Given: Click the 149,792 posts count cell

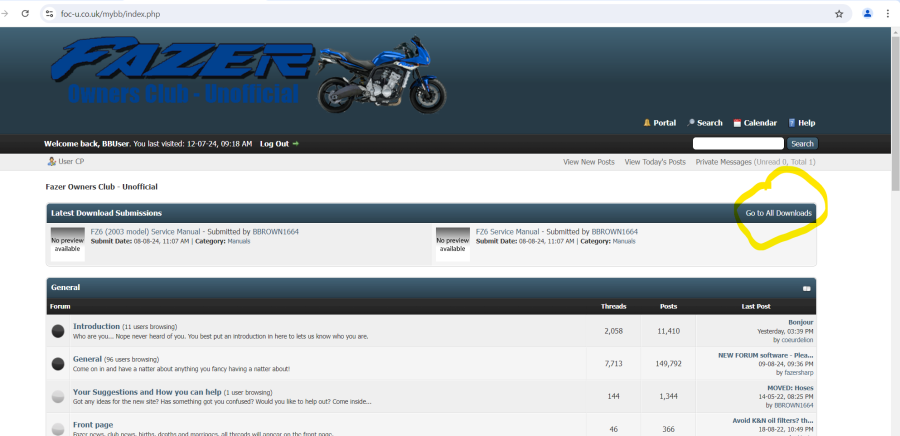Looking at the screenshot, I should pyautogui.click(x=668, y=363).
